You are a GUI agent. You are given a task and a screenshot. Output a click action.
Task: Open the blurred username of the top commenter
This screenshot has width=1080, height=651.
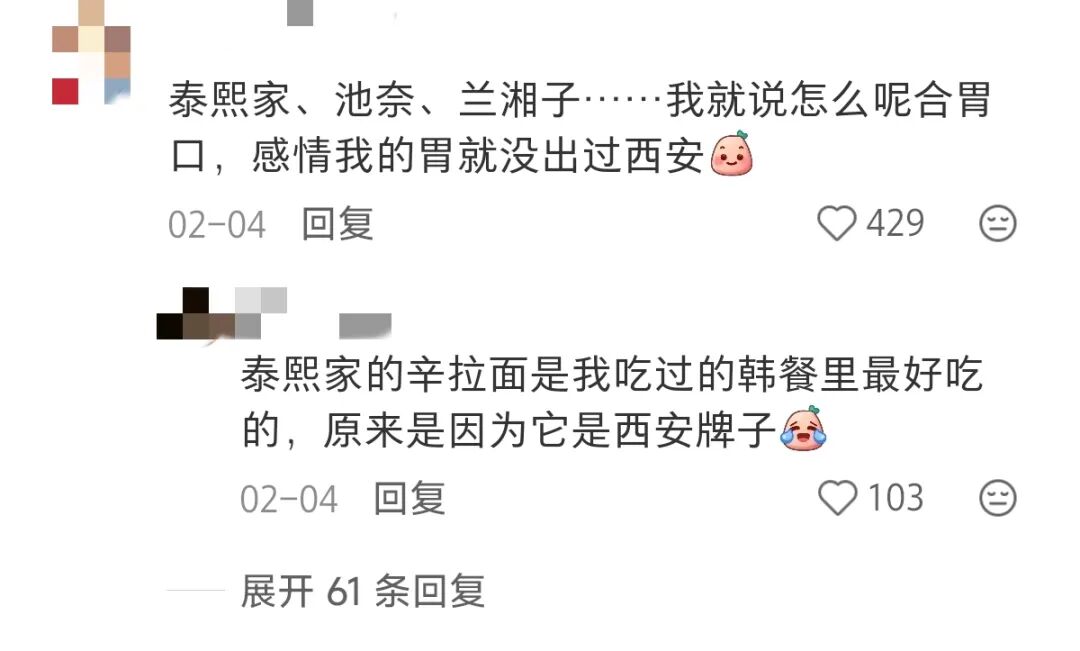tap(300, 13)
